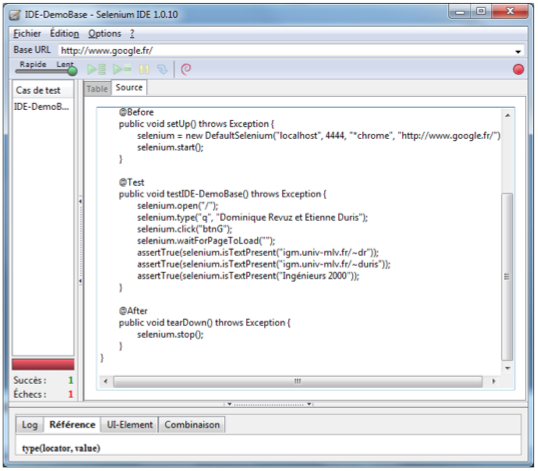Screen dimensions: 538x471
Task: Apply rollup rules with the spiral icon
Action: [186, 69]
